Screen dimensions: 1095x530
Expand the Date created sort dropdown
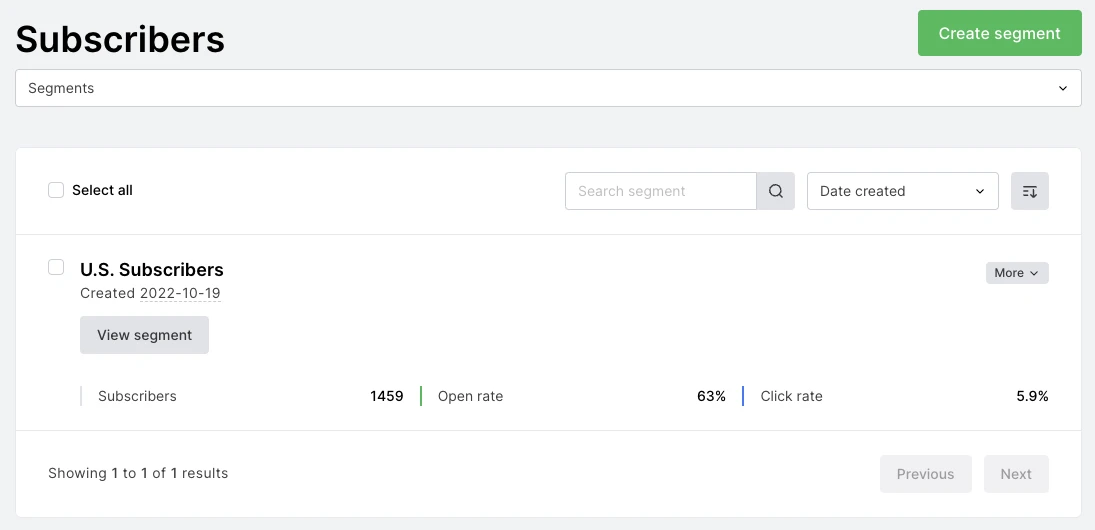click(902, 191)
